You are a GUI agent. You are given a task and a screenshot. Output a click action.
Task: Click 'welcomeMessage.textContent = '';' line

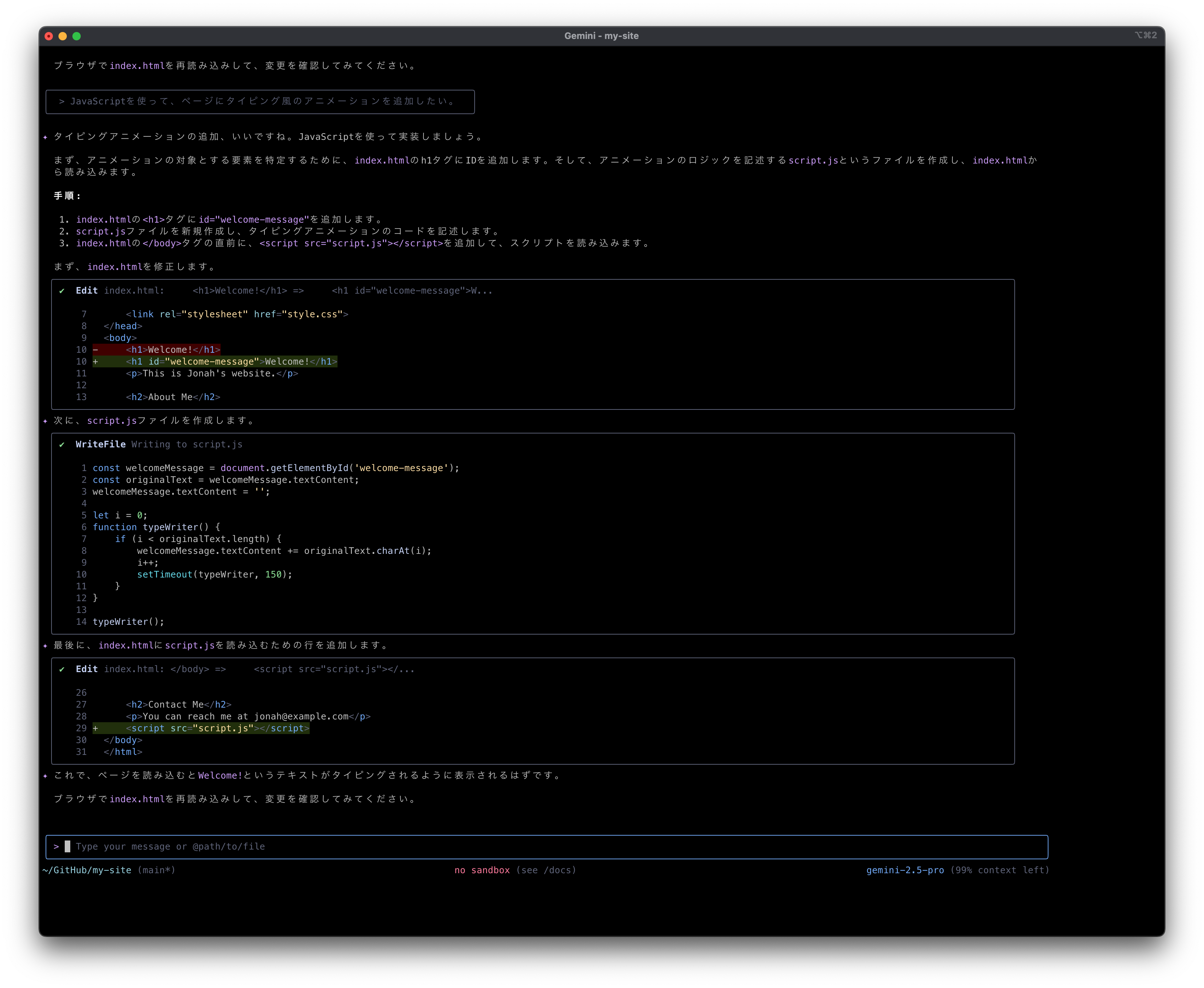tap(181, 492)
